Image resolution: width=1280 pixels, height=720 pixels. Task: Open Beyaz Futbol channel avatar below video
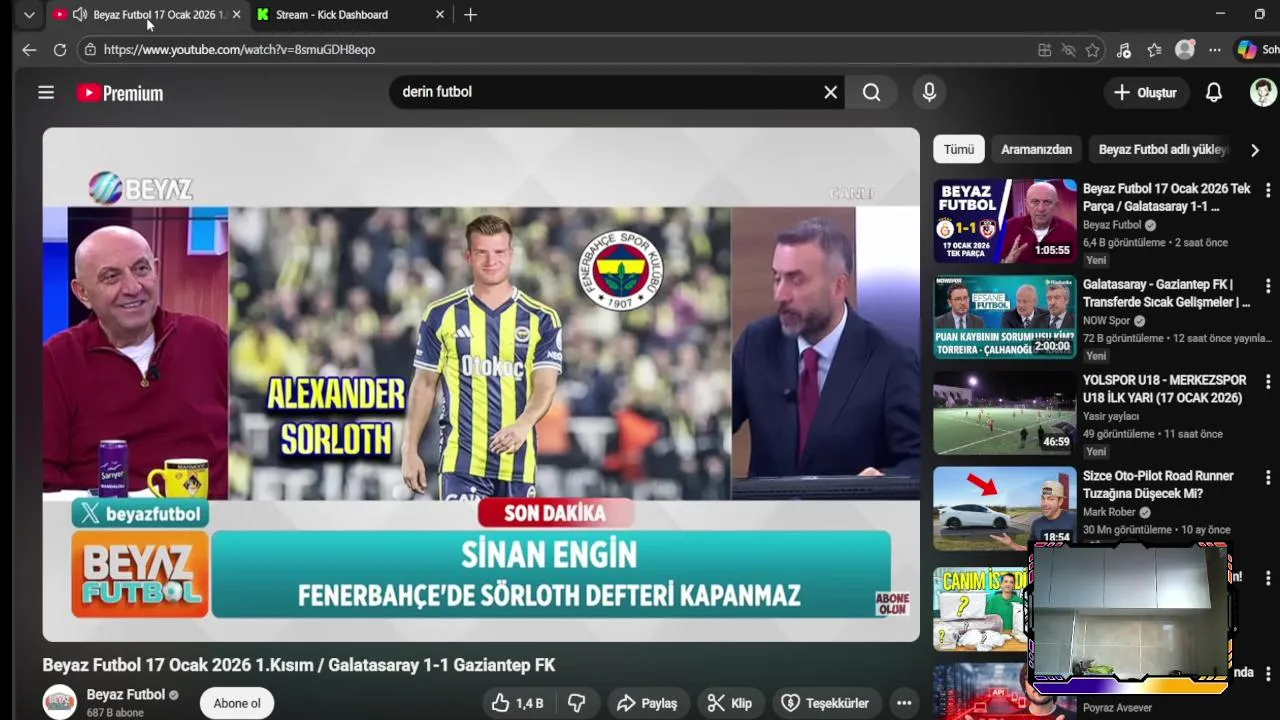[59, 702]
